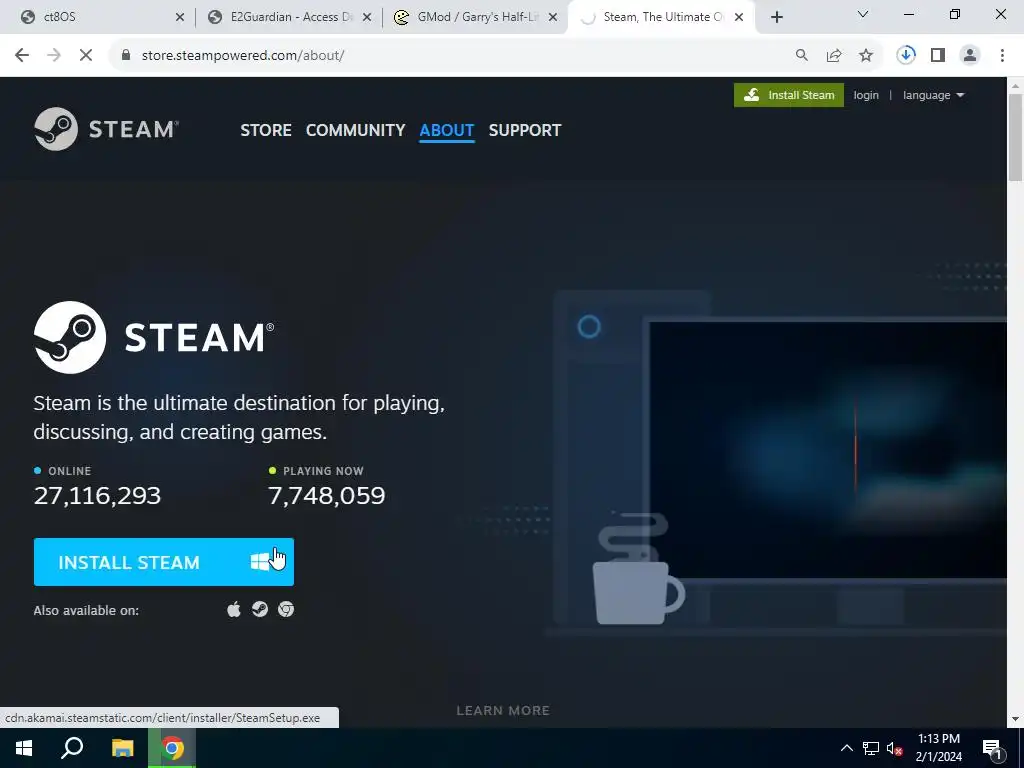Click the zoom magnifier icon in address bar
Image resolution: width=1024 pixels, height=768 pixels.
801,56
